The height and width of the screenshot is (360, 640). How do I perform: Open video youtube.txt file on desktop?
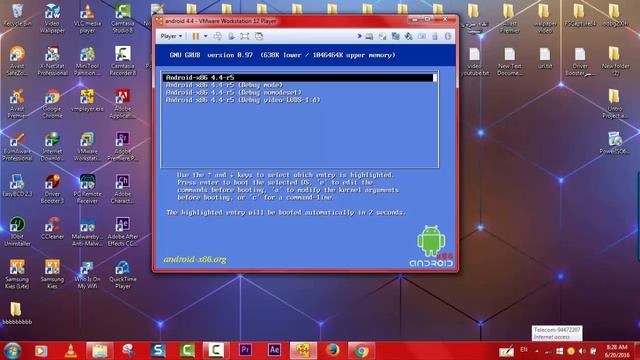pos(474,61)
